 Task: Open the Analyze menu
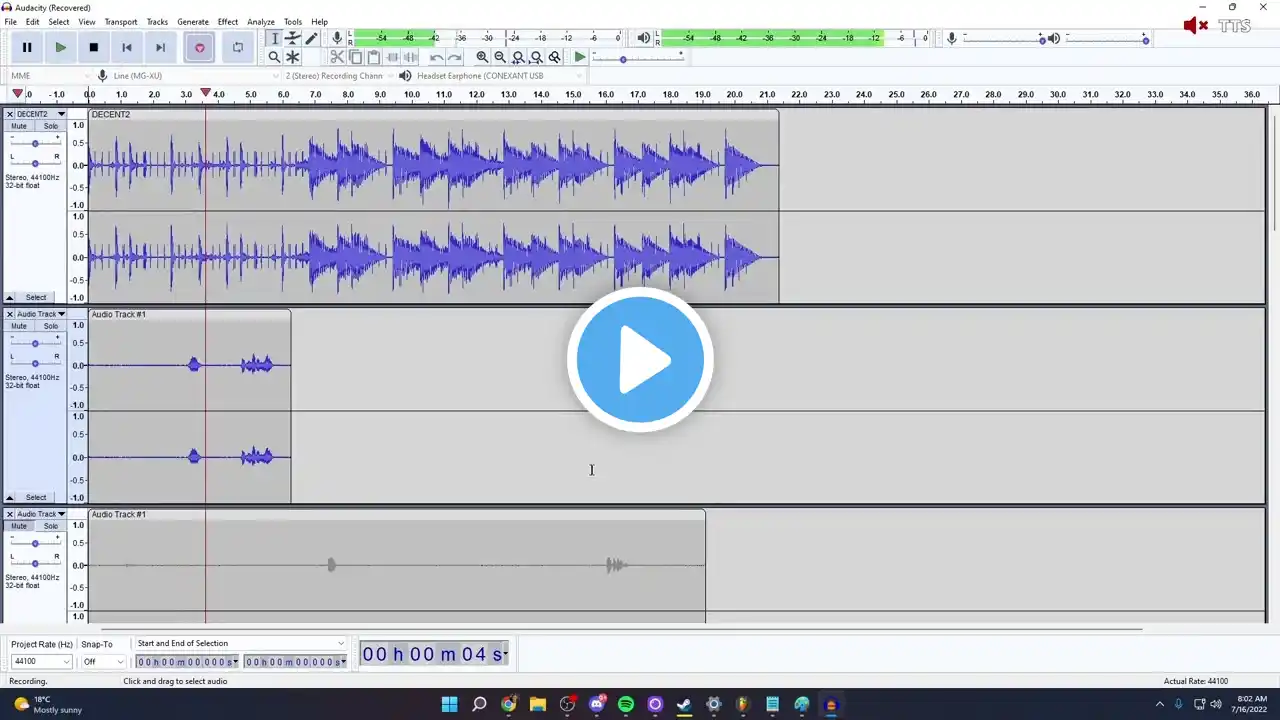(x=261, y=21)
